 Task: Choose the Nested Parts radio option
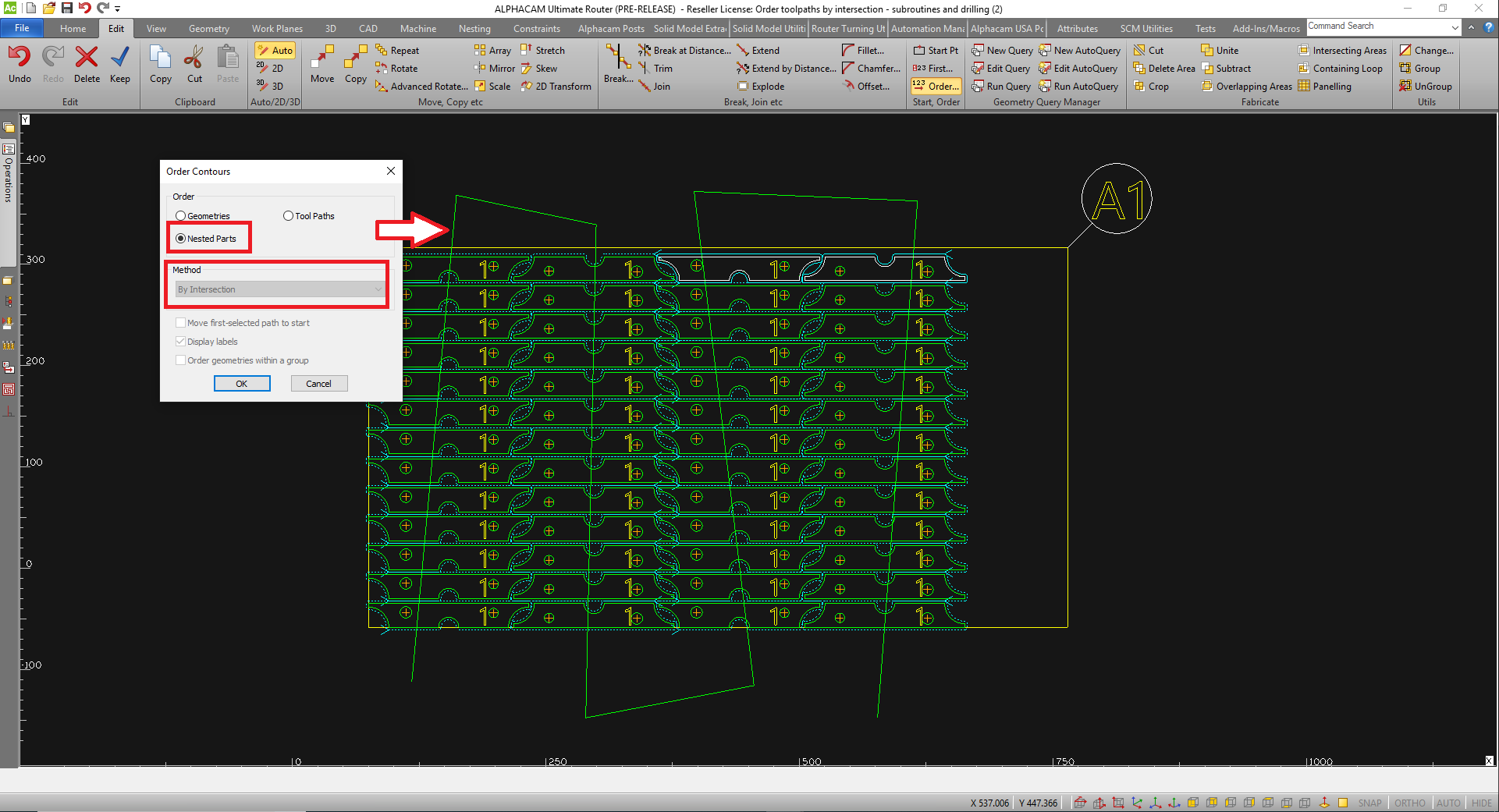pyautogui.click(x=181, y=239)
